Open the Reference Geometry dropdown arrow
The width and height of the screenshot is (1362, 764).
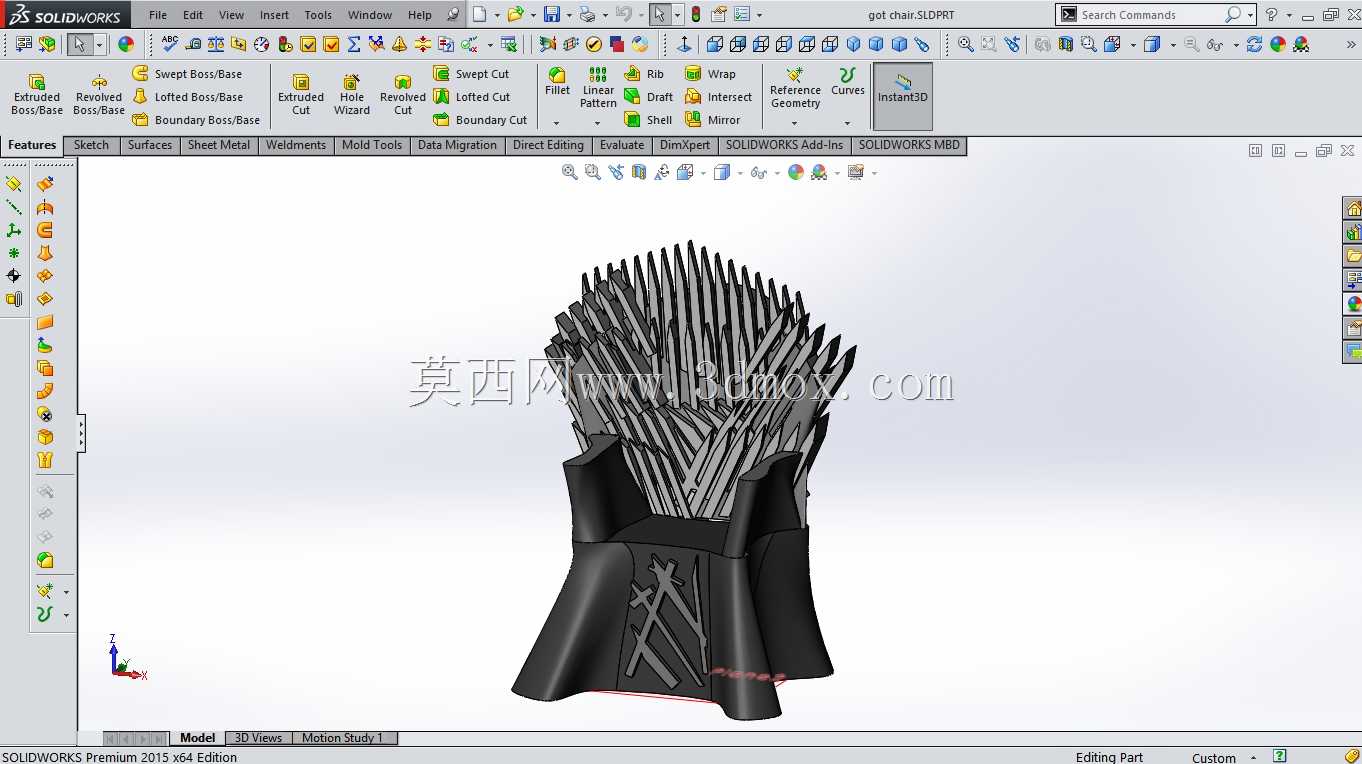[794, 123]
